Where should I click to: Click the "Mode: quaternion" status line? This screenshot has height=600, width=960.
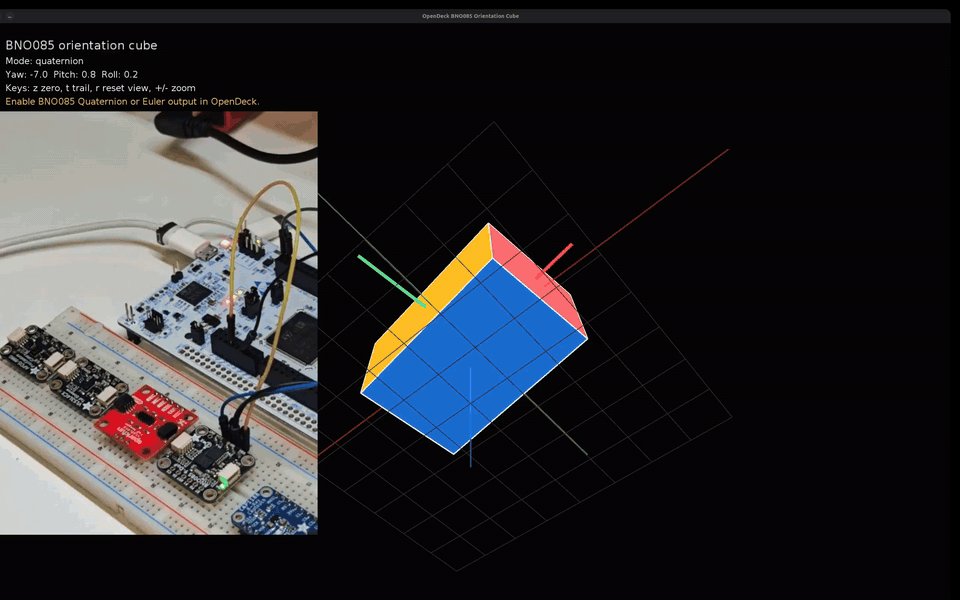coord(44,61)
